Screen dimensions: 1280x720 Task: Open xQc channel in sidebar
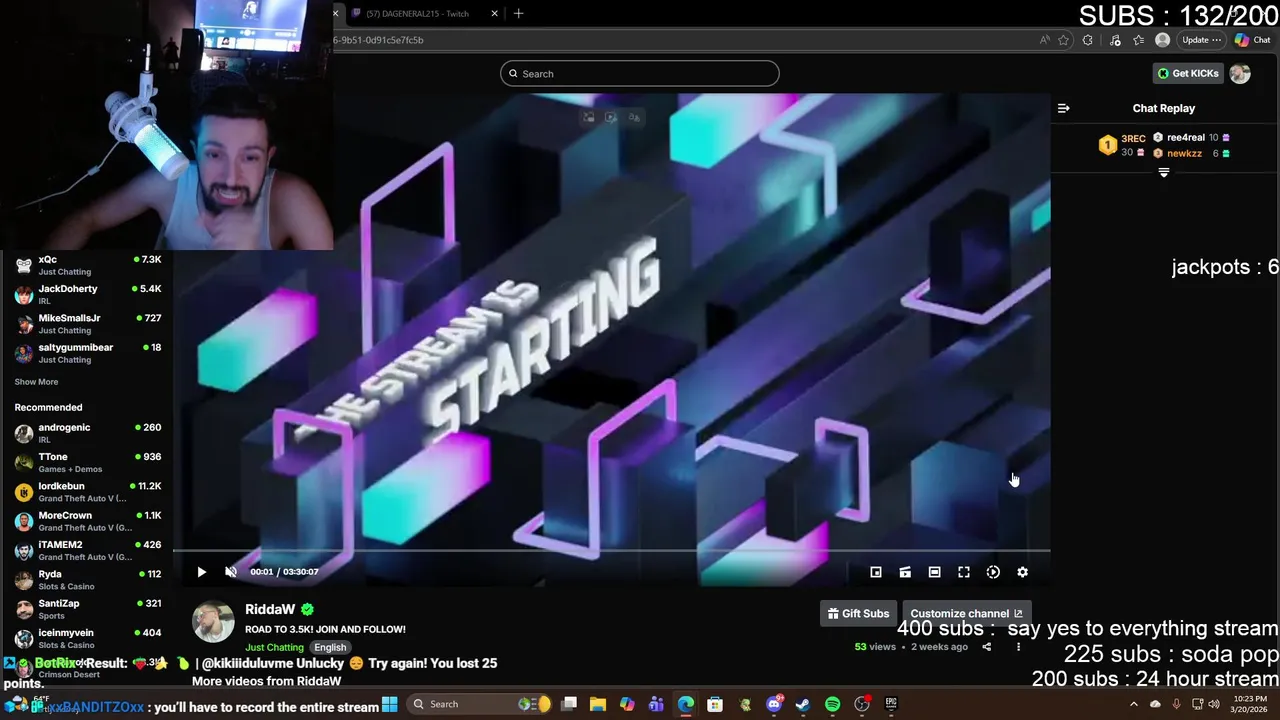pyautogui.click(x=87, y=265)
